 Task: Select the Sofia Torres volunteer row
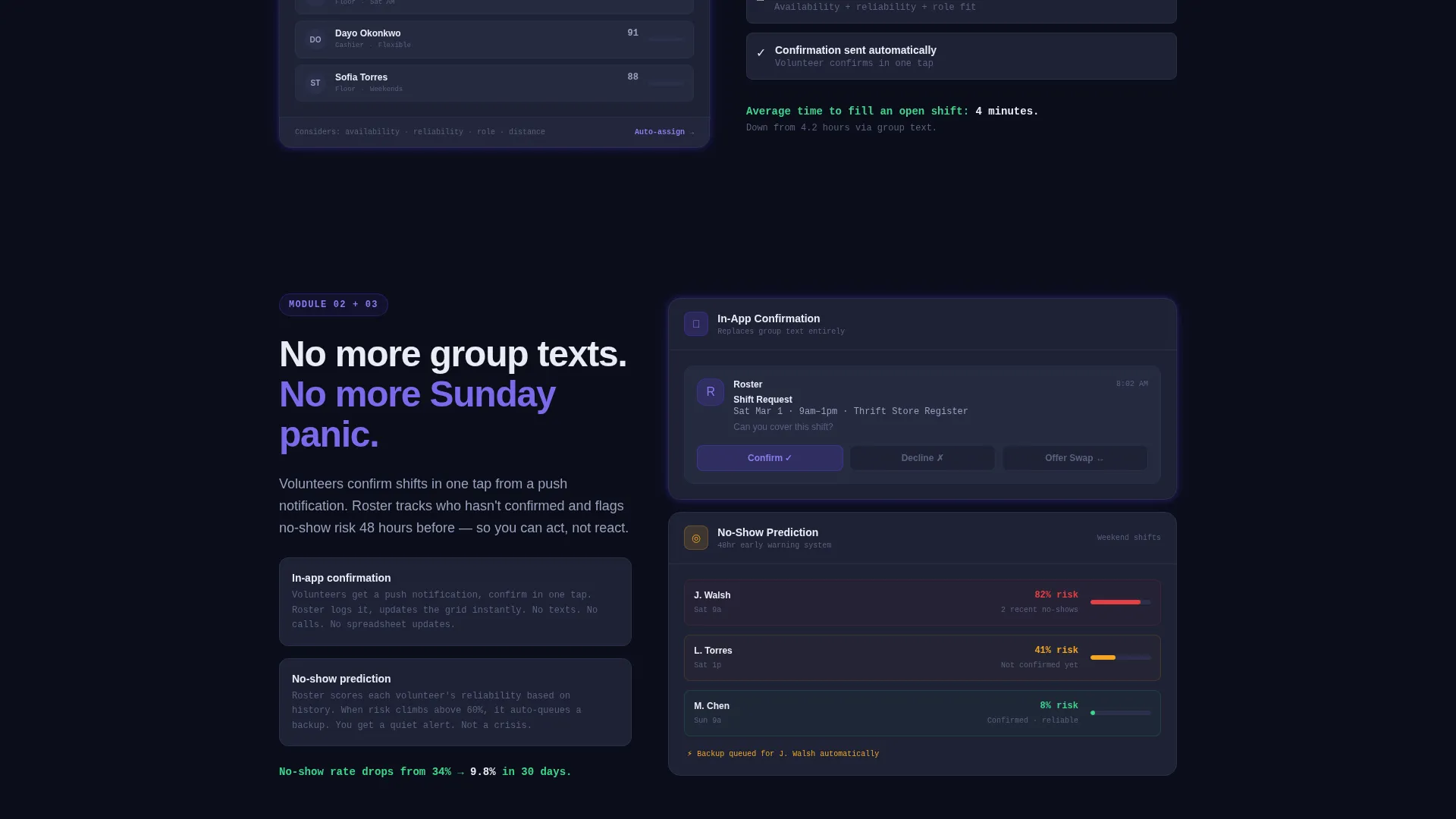[x=494, y=83]
